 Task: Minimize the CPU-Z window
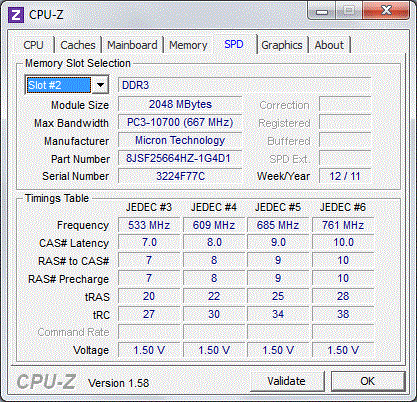pyautogui.click(x=321, y=12)
